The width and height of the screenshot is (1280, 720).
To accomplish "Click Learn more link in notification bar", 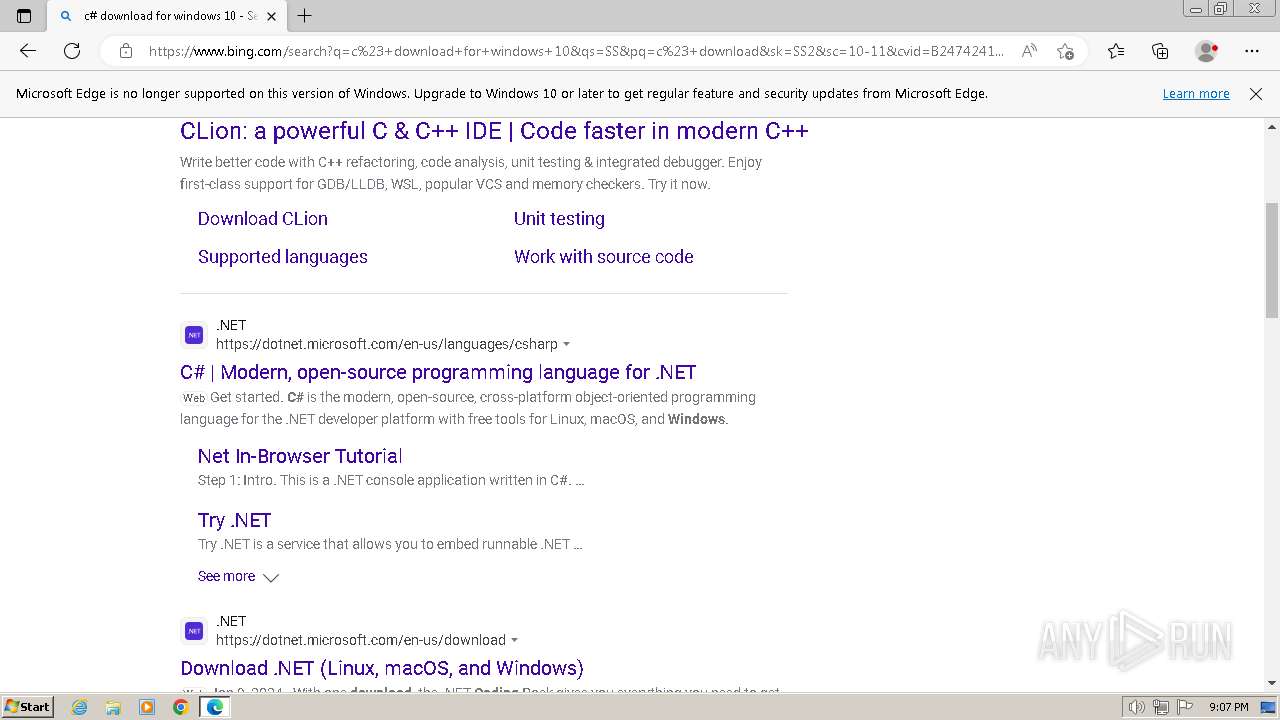I will click(x=1196, y=93).
